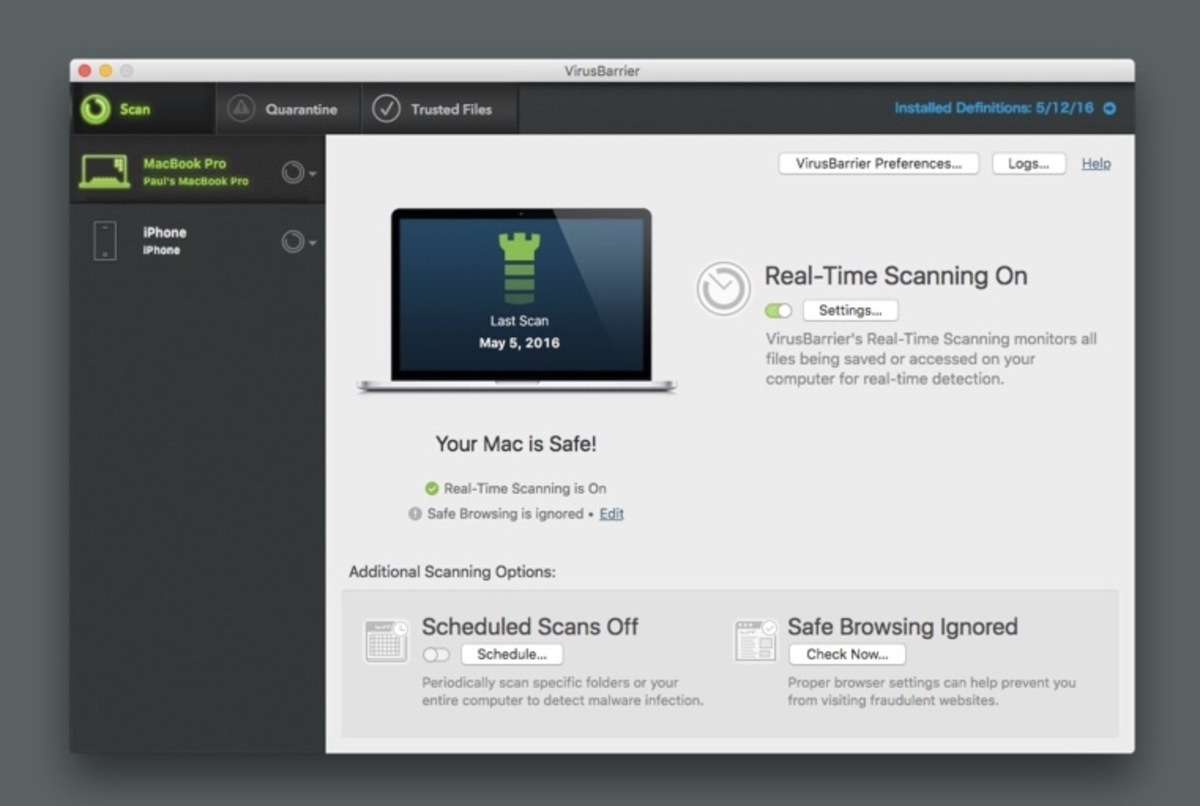Click the Quarantine warning triangle icon
This screenshot has height=806, width=1200.
pos(241,109)
